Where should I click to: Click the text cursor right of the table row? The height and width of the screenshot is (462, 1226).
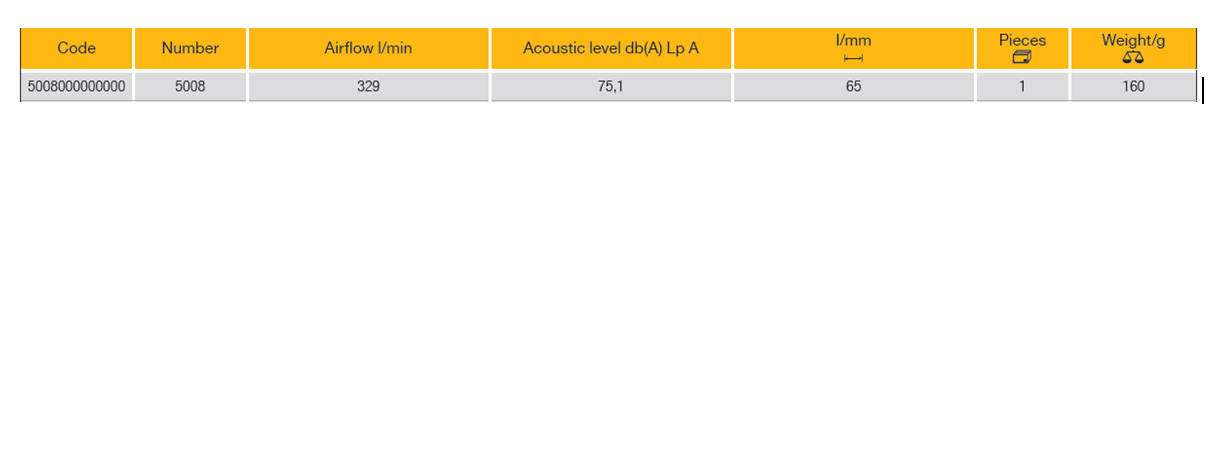click(x=1203, y=90)
